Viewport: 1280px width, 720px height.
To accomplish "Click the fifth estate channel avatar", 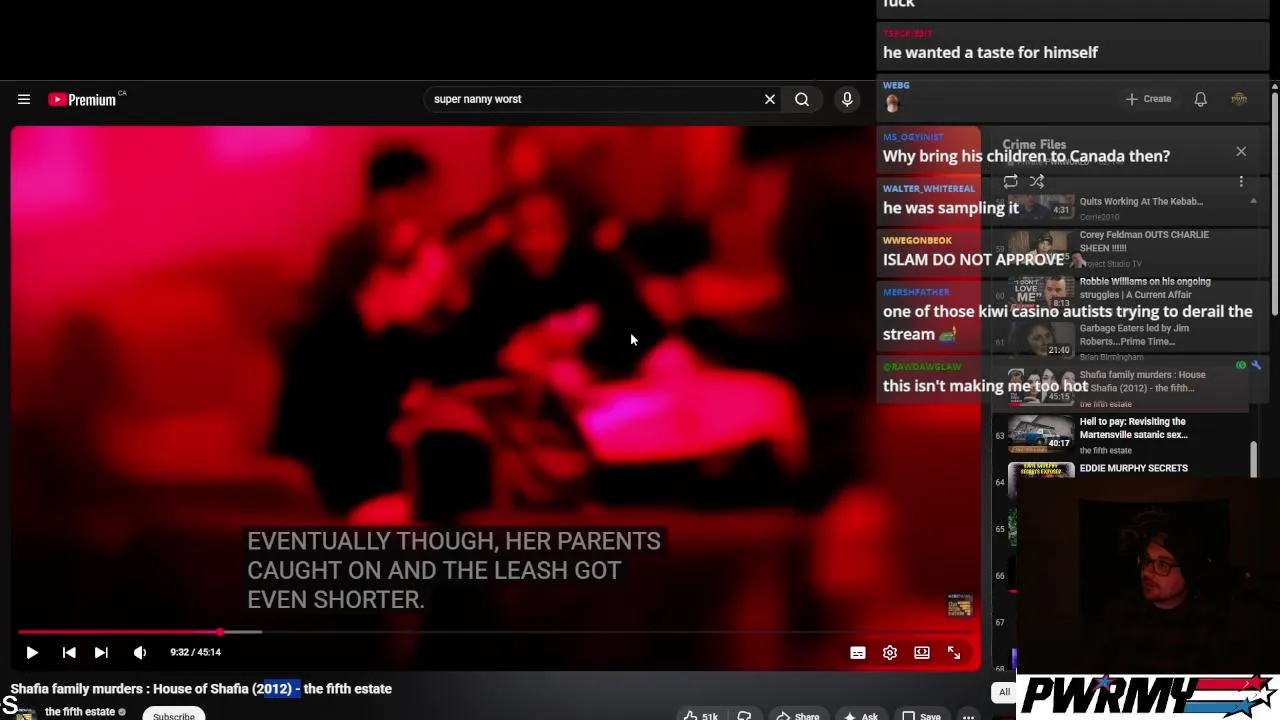I will pos(25,714).
